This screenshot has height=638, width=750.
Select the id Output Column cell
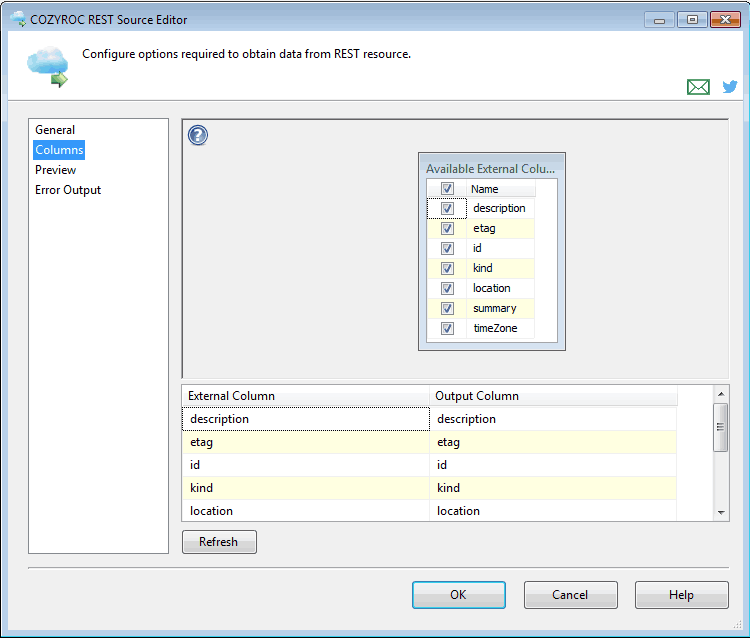pyautogui.click(x=553, y=465)
